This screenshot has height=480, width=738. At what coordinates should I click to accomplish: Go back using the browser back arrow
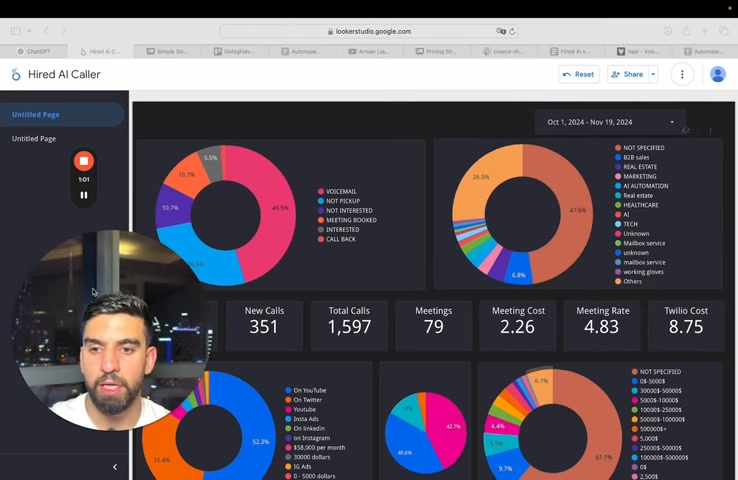(x=46, y=31)
